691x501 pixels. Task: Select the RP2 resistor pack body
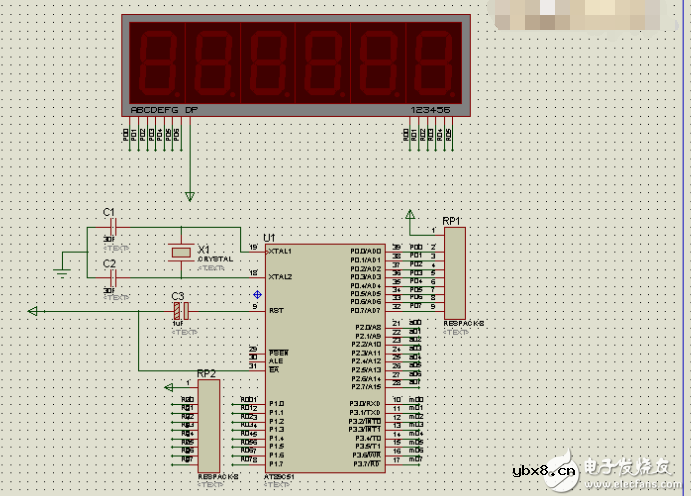coord(209,425)
